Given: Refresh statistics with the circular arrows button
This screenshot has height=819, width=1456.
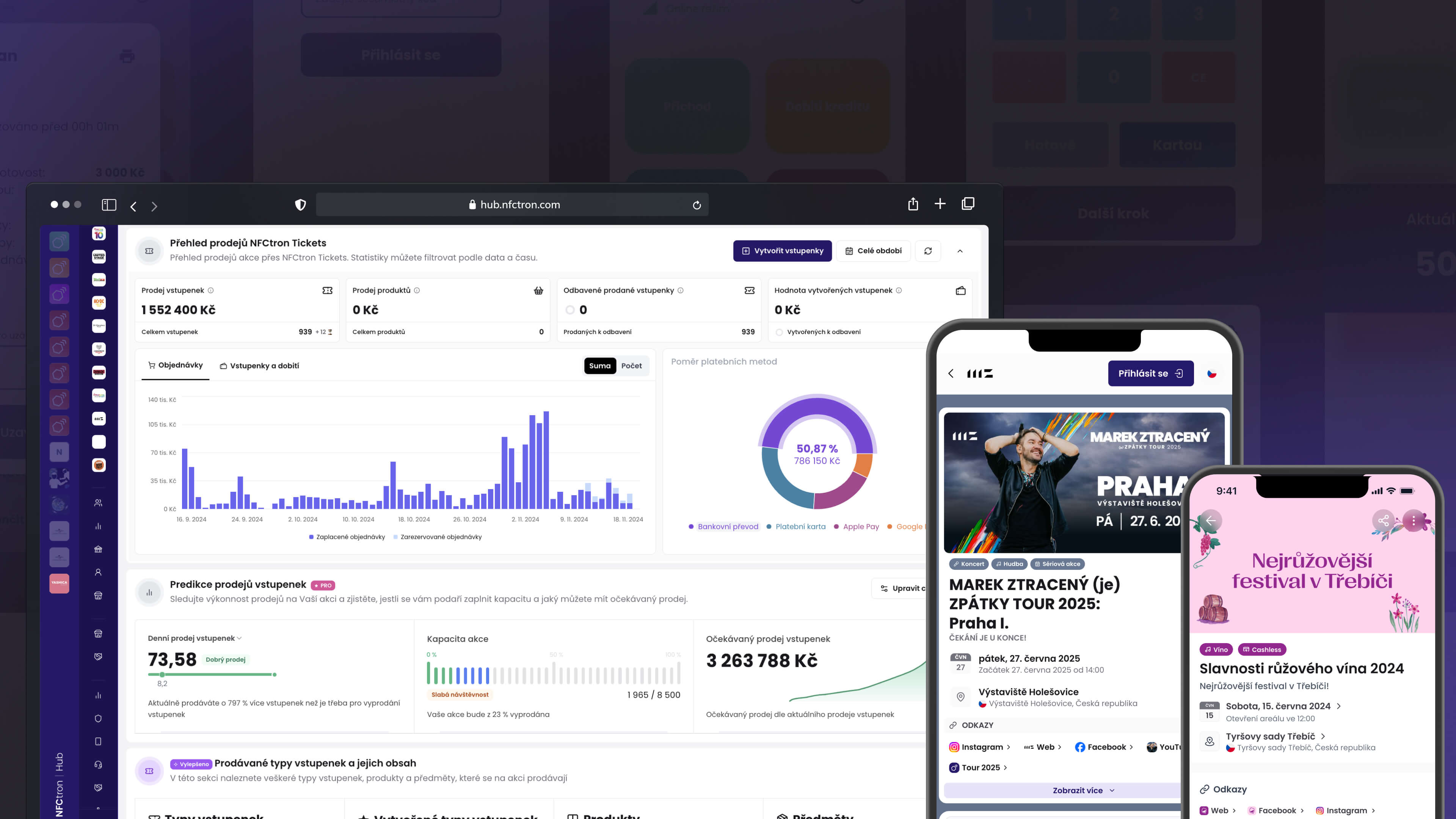Looking at the screenshot, I should 928,251.
